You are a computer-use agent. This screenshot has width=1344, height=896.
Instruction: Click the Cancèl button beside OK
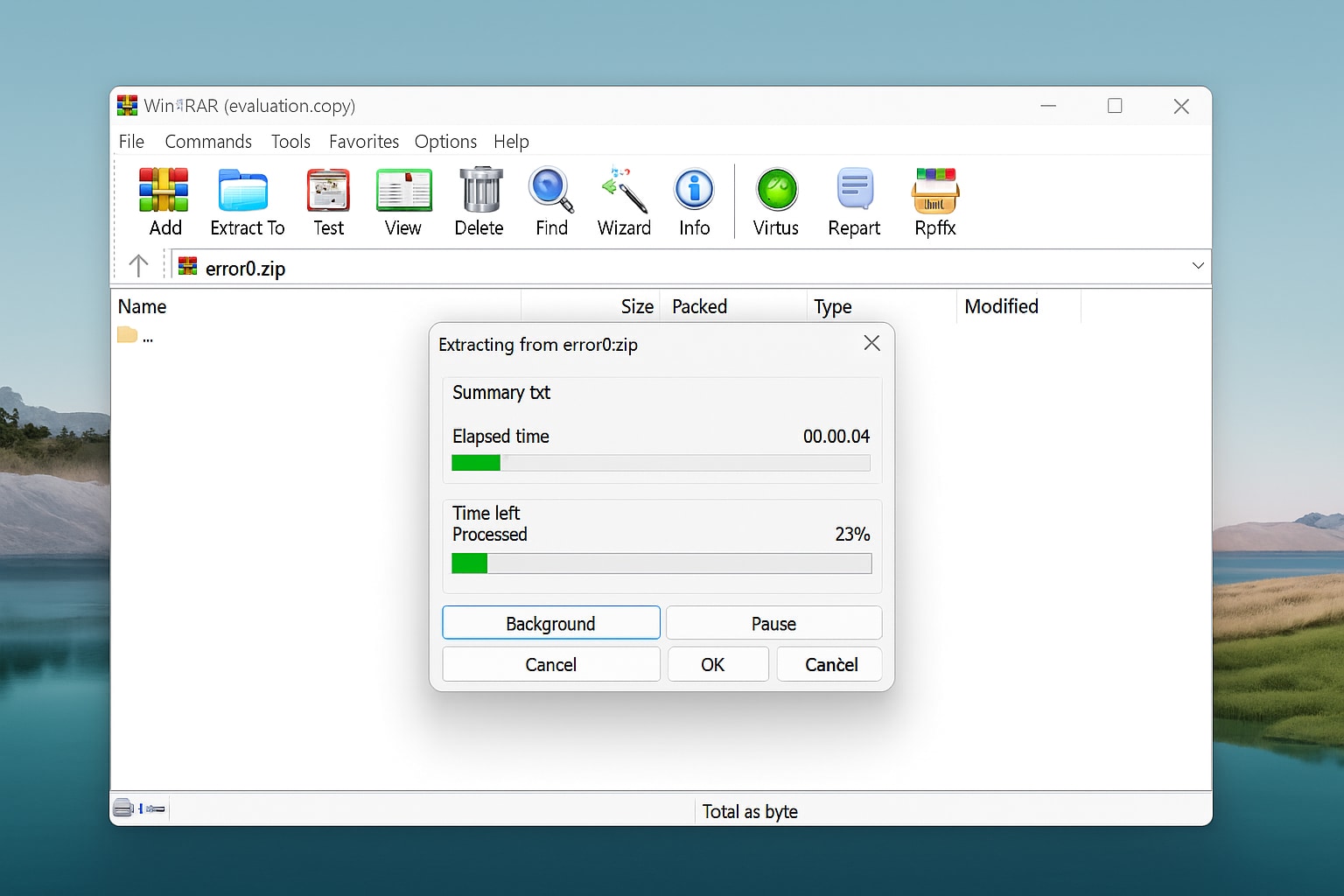click(x=830, y=664)
